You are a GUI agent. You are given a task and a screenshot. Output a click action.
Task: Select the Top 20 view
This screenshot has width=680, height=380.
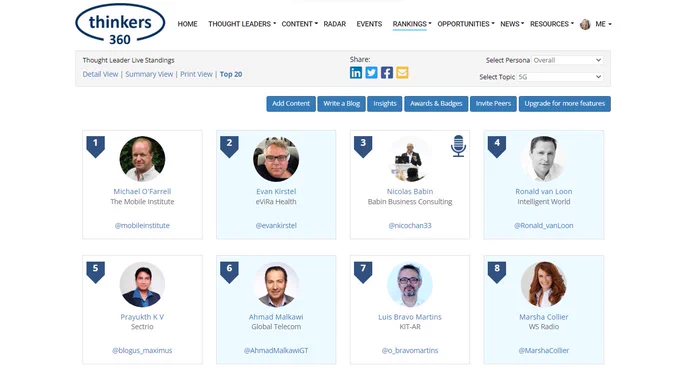pyautogui.click(x=231, y=74)
